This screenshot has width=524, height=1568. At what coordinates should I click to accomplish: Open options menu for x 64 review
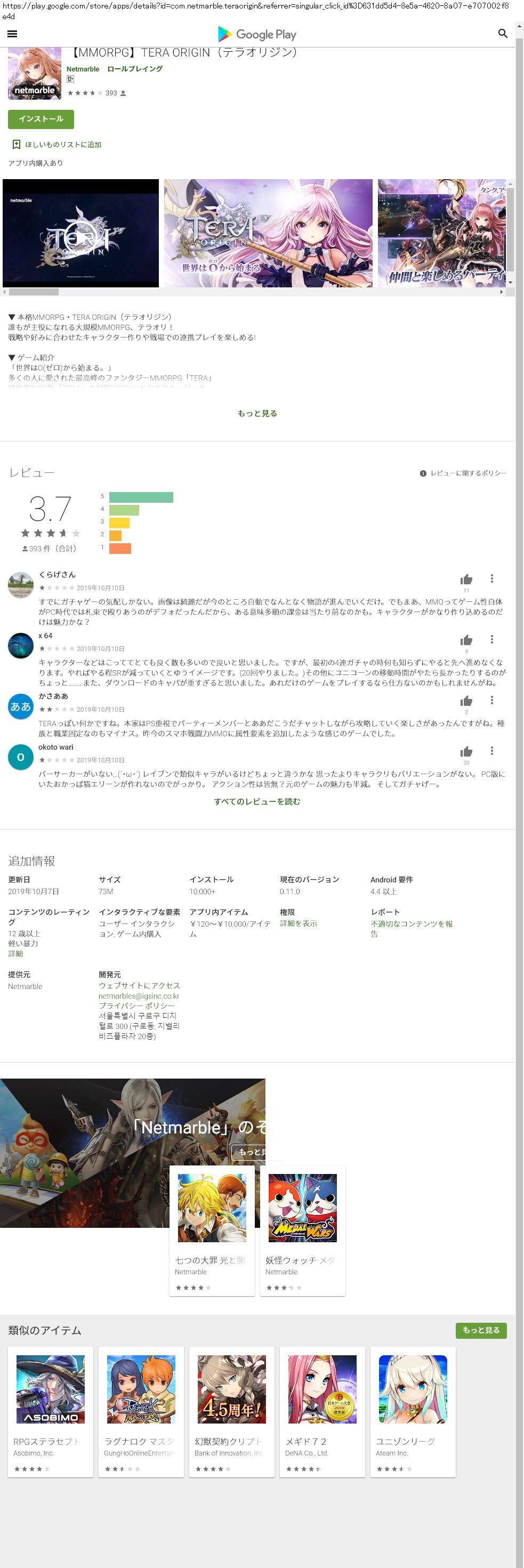(491, 639)
